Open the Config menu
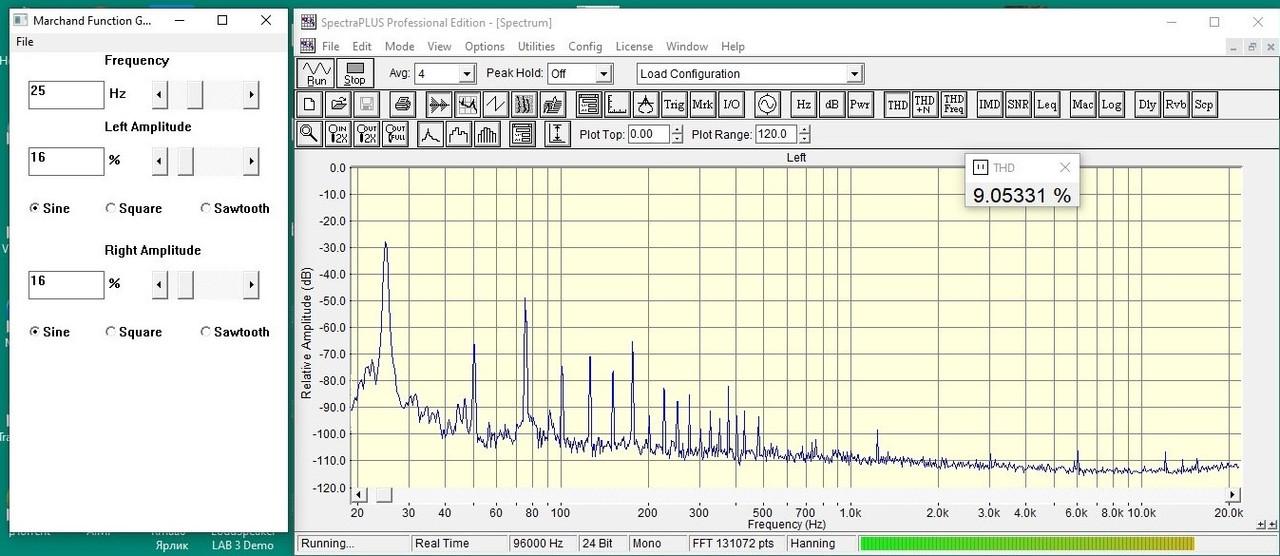Screen dimensions: 1280x556 pyautogui.click(x=585, y=47)
